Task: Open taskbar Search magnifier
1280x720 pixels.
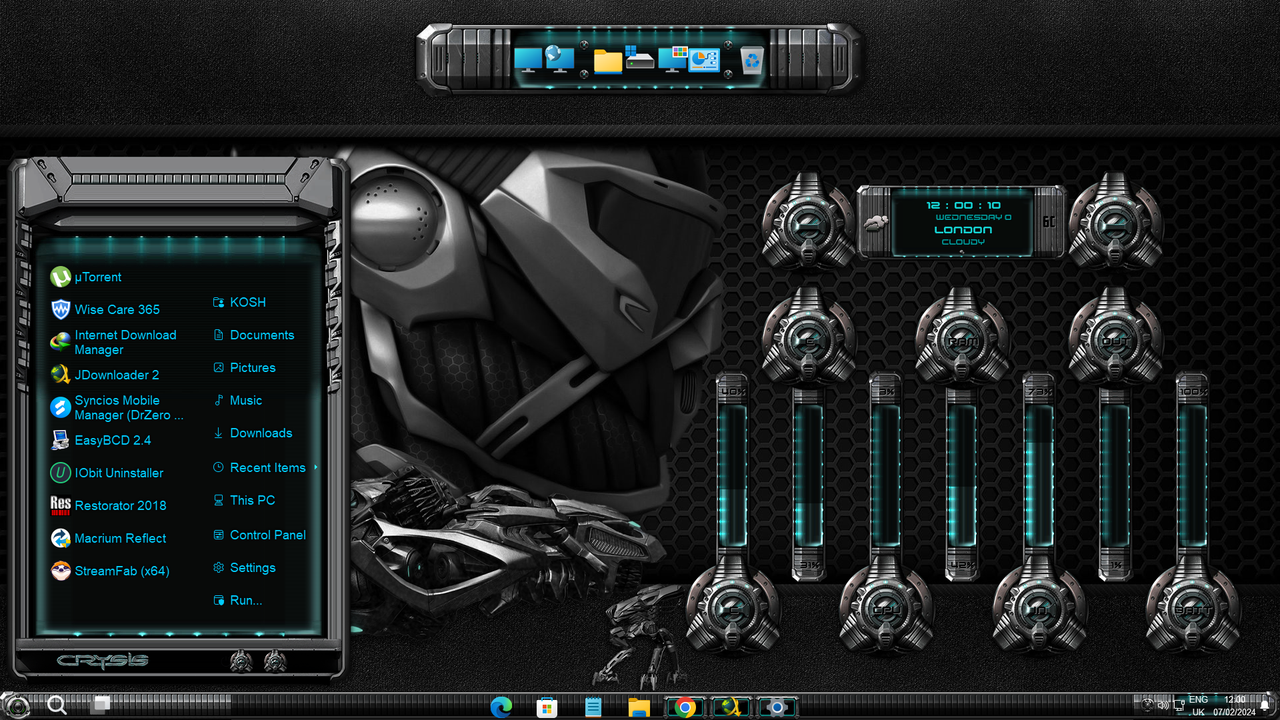Action: pos(58,705)
